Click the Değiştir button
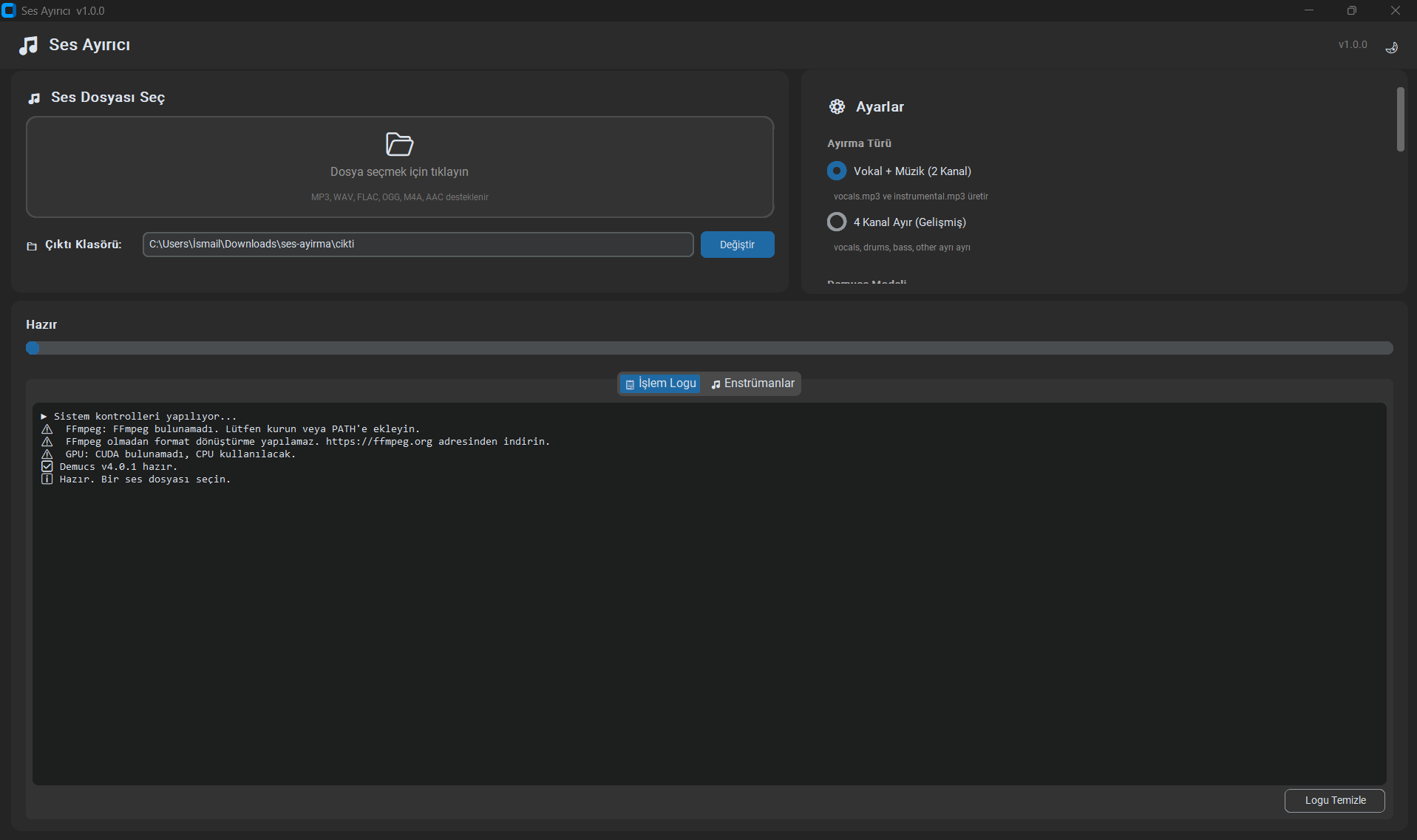The height and width of the screenshot is (840, 1417). tap(737, 245)
